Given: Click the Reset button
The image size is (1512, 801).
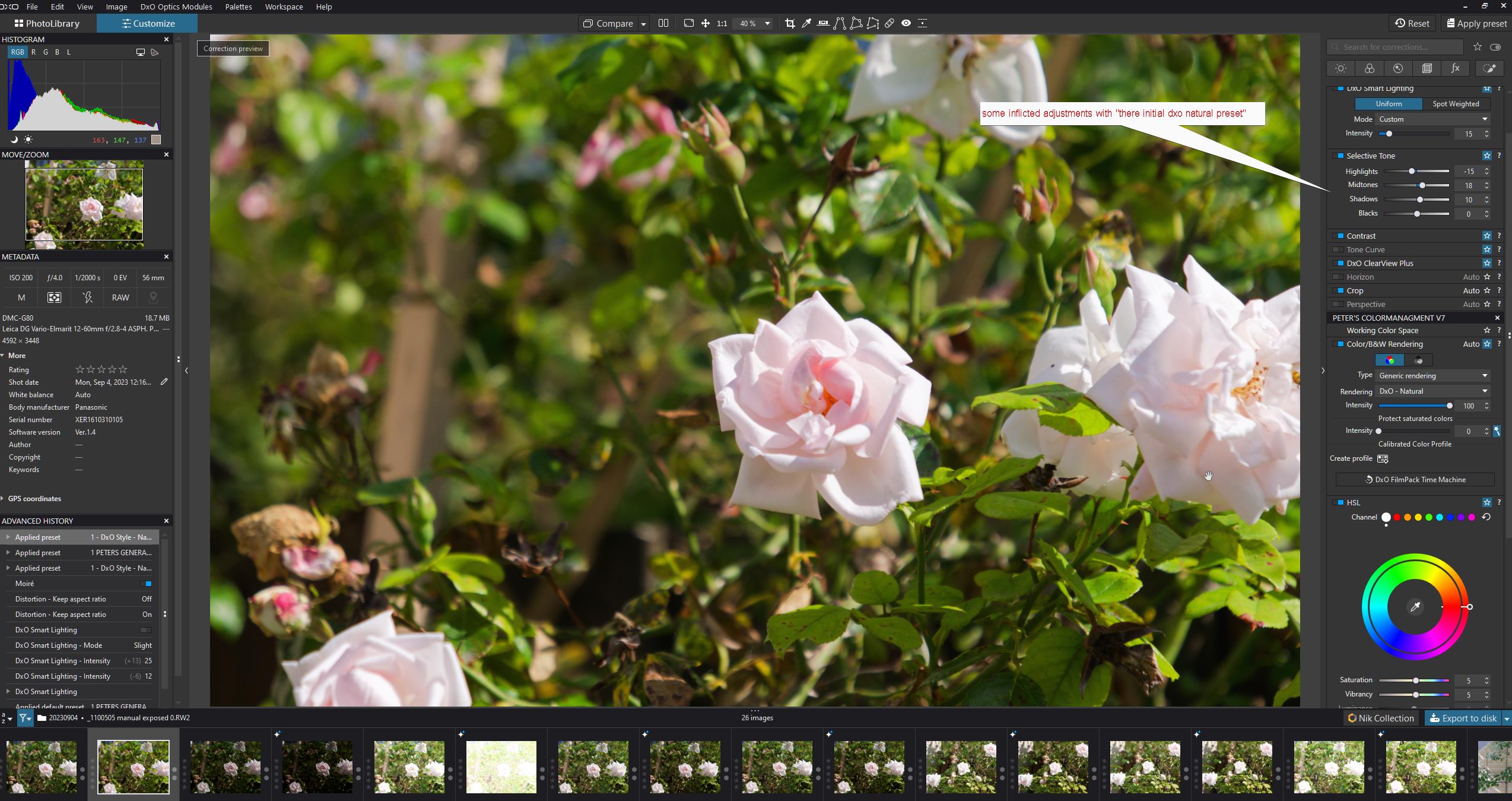Looking at the screenshot, I should (x=1412, y=23).
